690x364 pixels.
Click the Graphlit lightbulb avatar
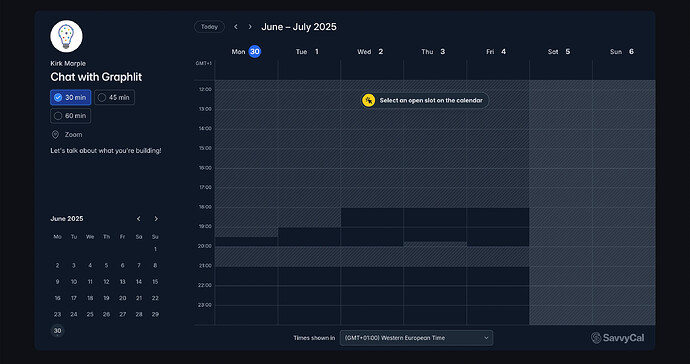pyautogui.click(x=66, y=36)
